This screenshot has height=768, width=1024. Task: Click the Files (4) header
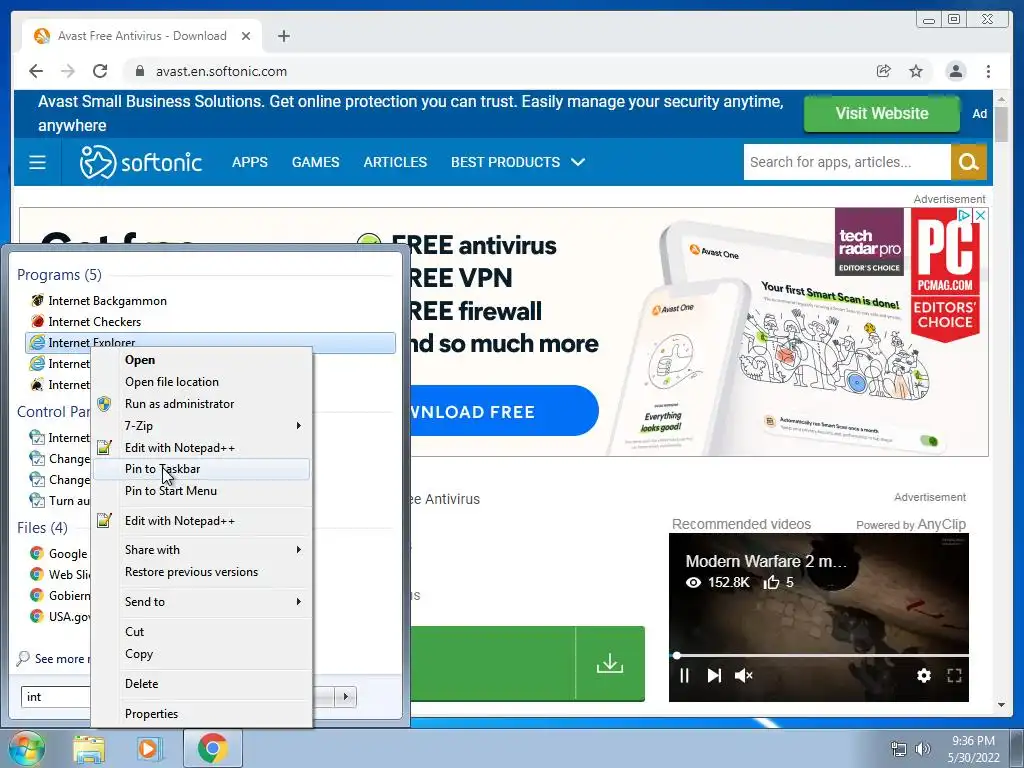coord(42,528)
